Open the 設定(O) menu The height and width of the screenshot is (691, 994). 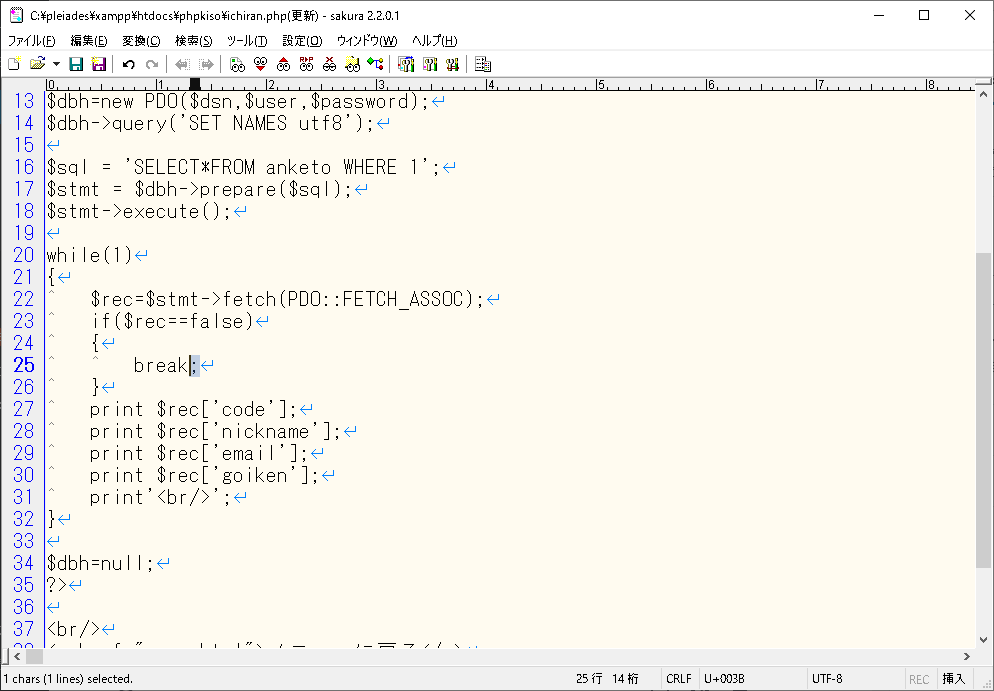point(302,41)
